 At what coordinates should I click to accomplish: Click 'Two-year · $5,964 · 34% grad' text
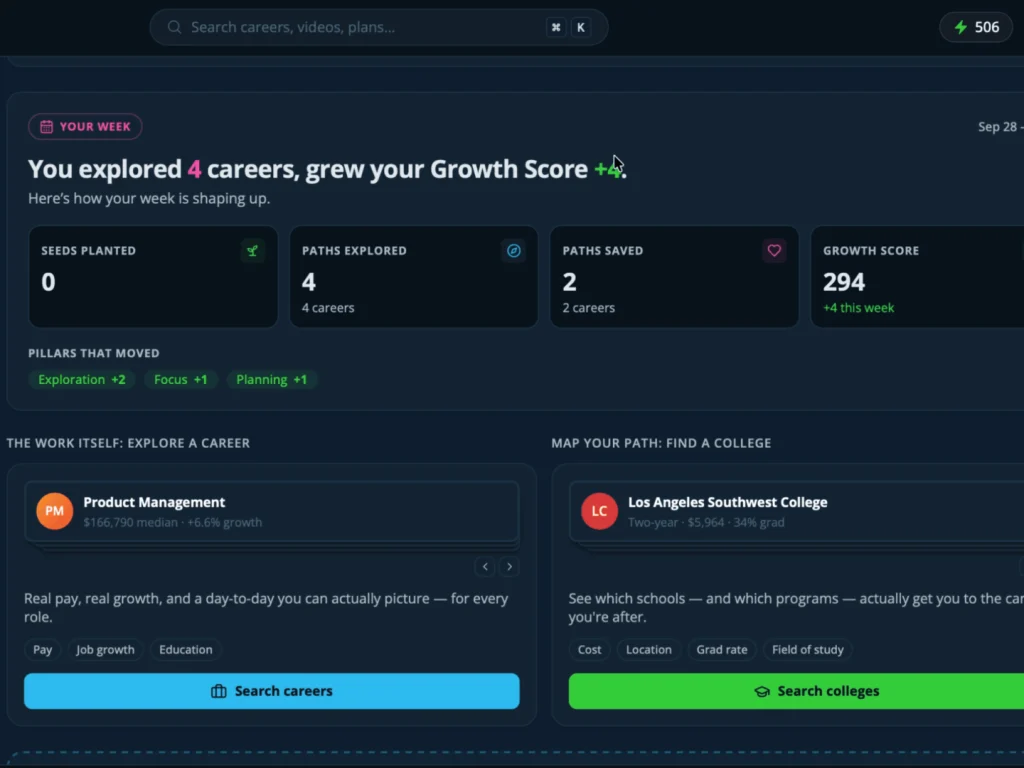click(x=706, y=522)
